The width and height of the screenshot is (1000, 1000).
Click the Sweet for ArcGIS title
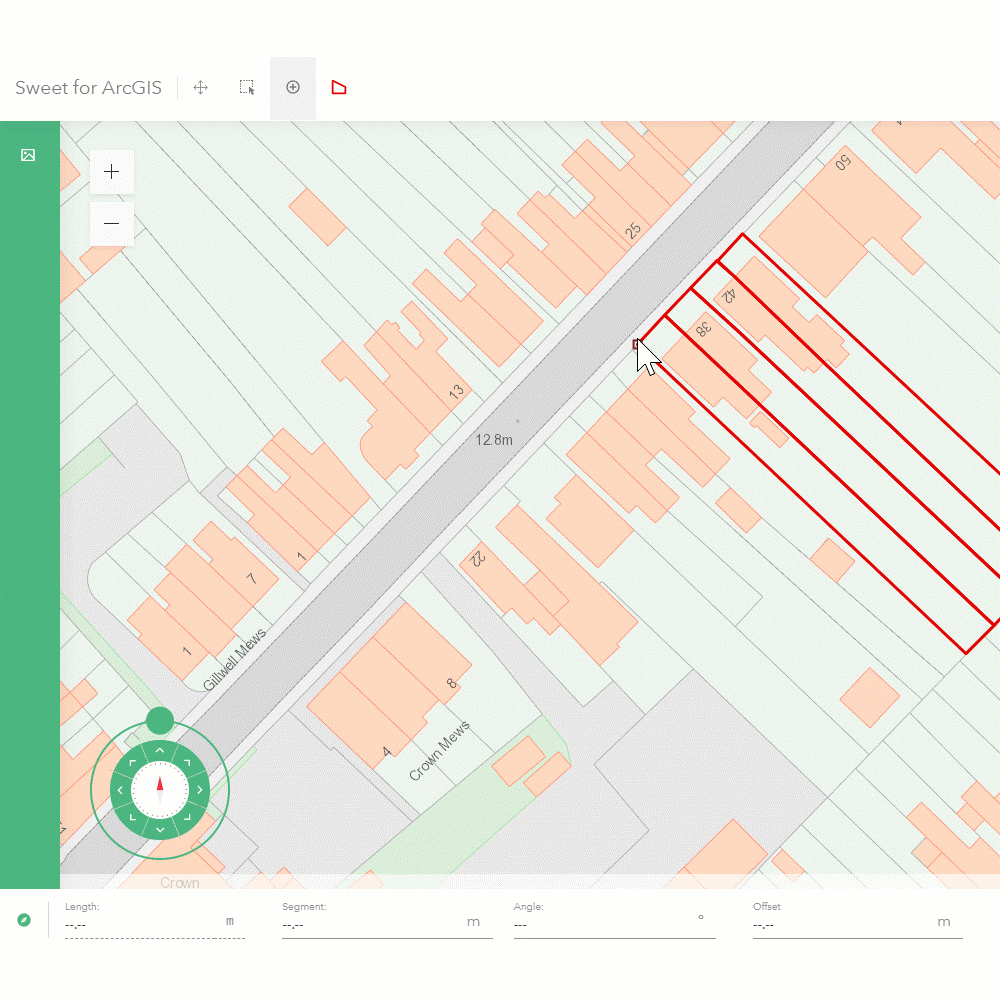(x=88, y=88)
